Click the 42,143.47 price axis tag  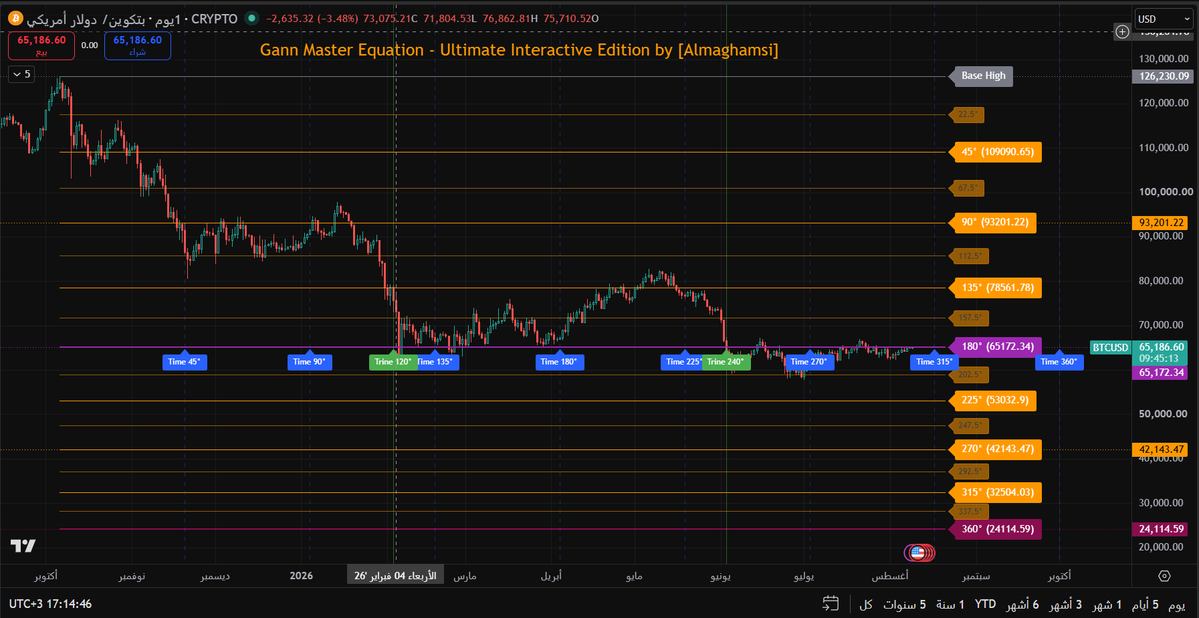pyautogui.click(x=1162, y=449)
